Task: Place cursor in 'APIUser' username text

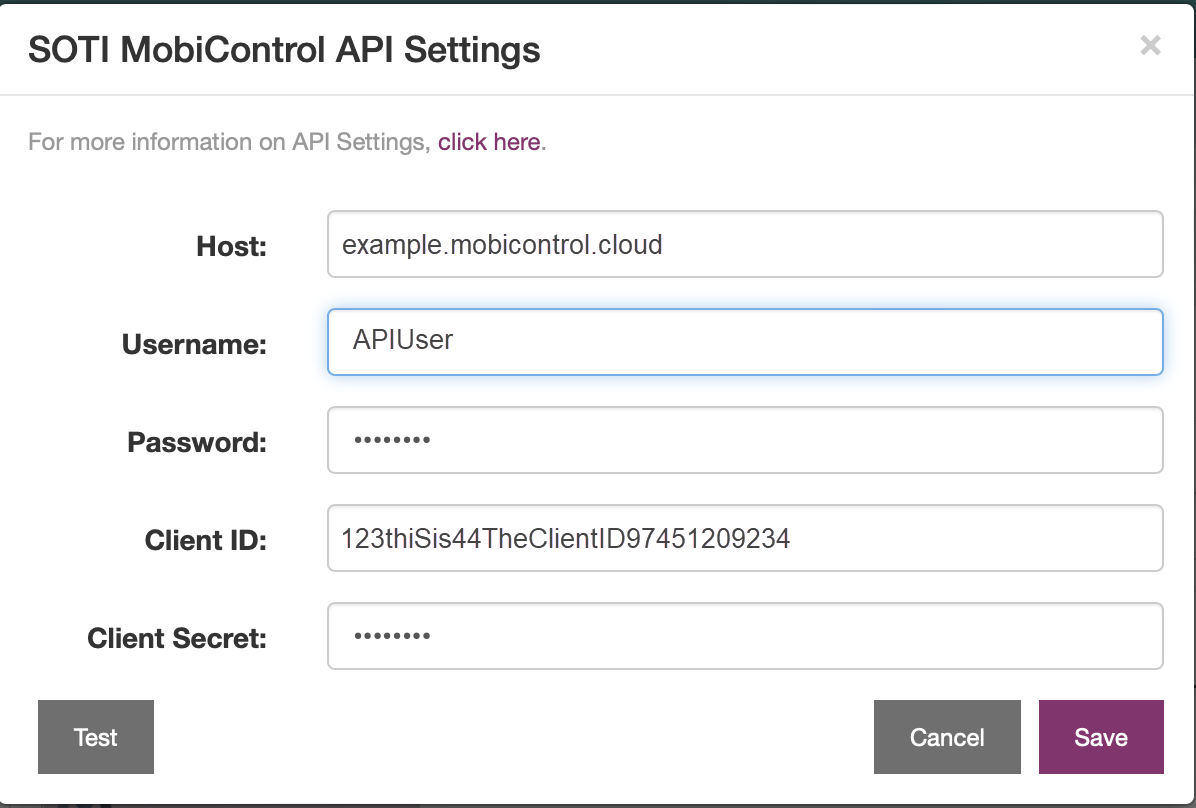Action: (403, 340)
